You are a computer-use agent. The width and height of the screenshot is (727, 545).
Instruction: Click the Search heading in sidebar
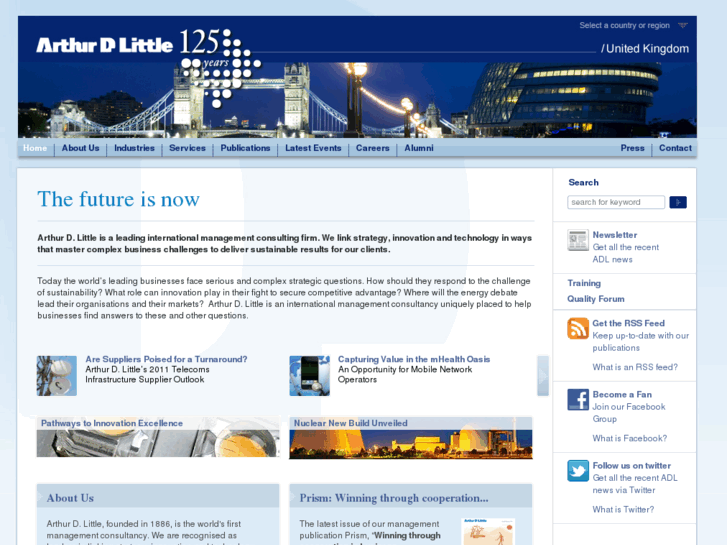click(583, 182)
